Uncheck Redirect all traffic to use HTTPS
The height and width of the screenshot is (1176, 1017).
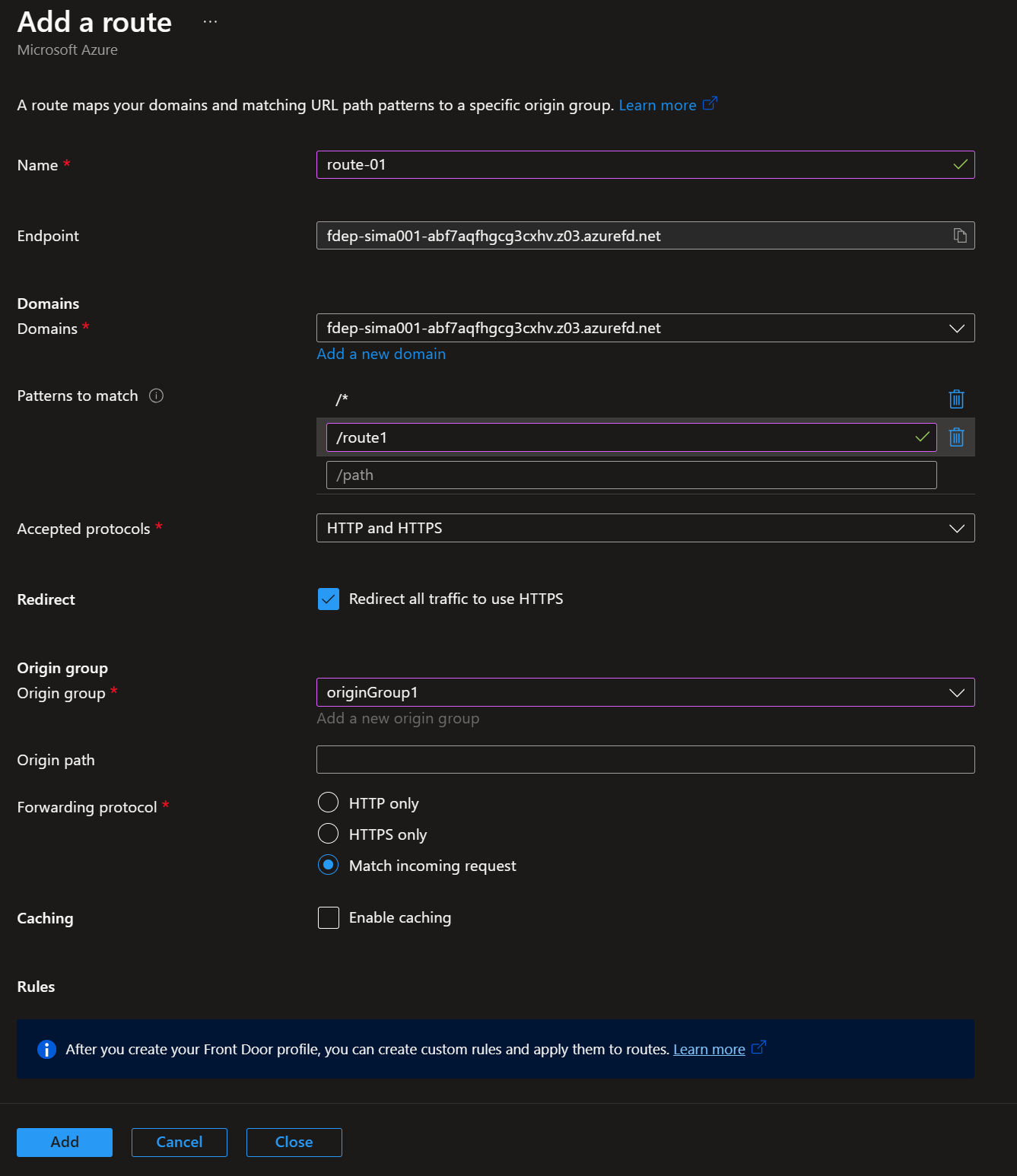point(328,599)
